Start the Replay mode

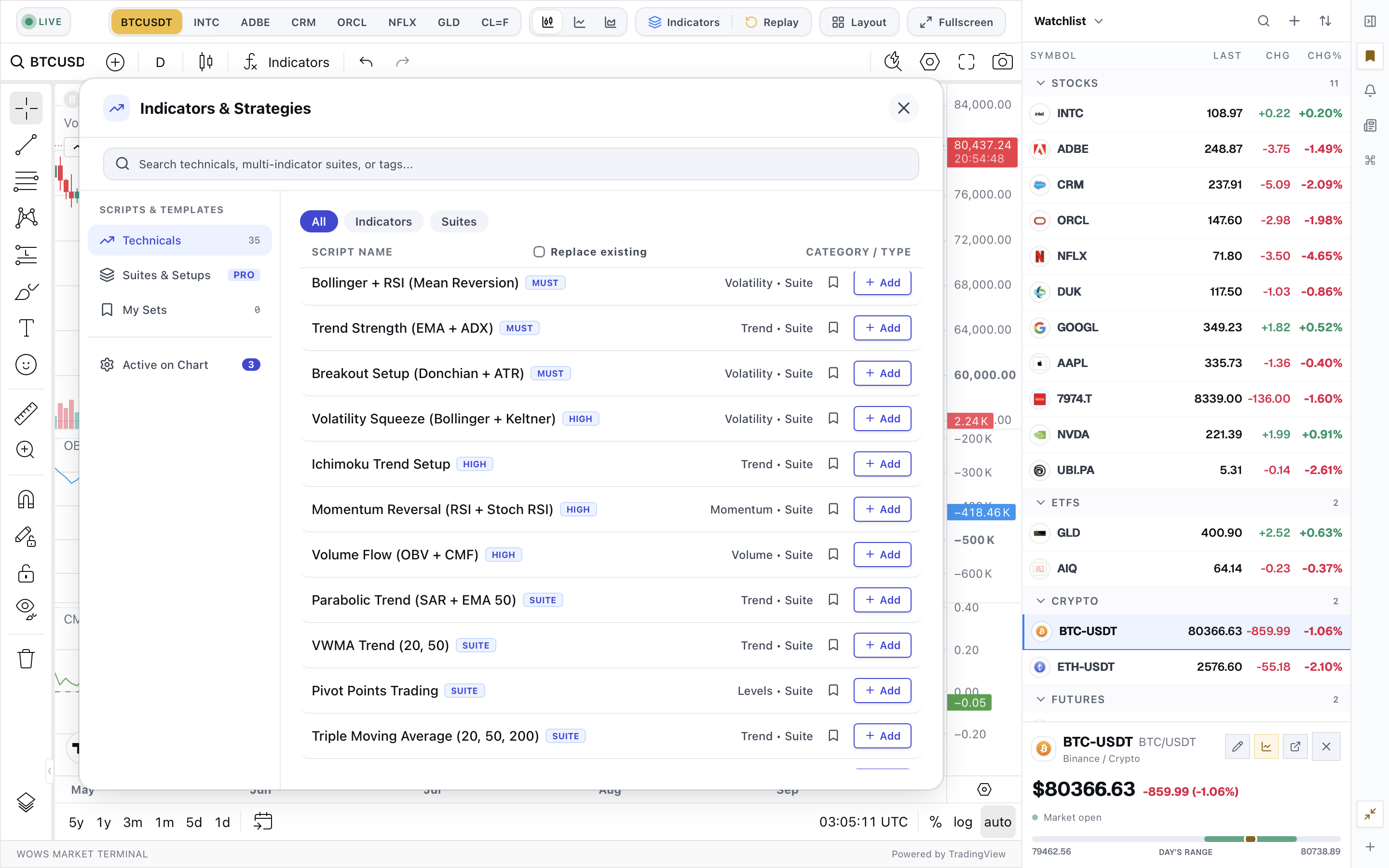pos(772,22)
